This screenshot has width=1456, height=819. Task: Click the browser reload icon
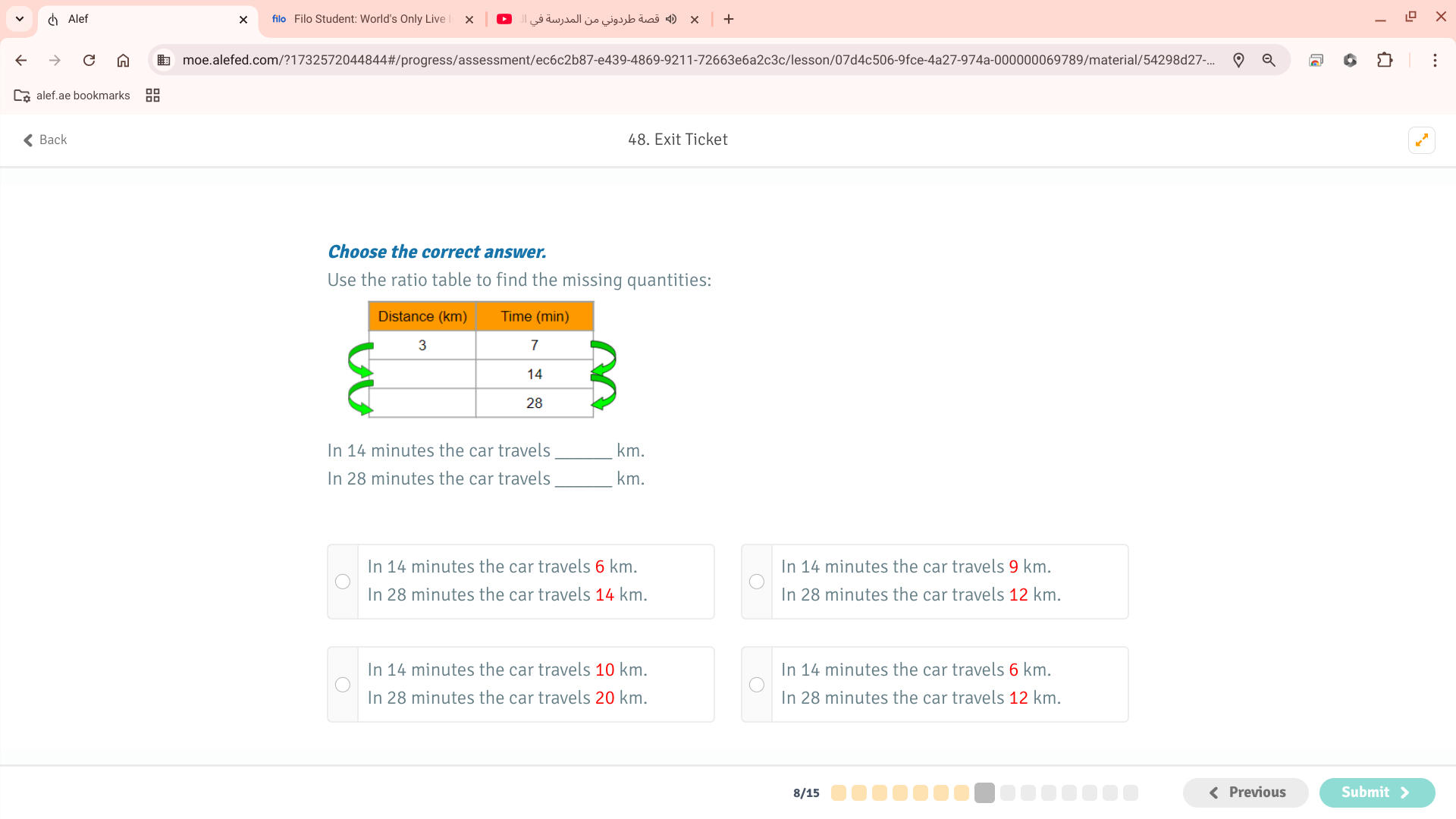coord(89,61)
